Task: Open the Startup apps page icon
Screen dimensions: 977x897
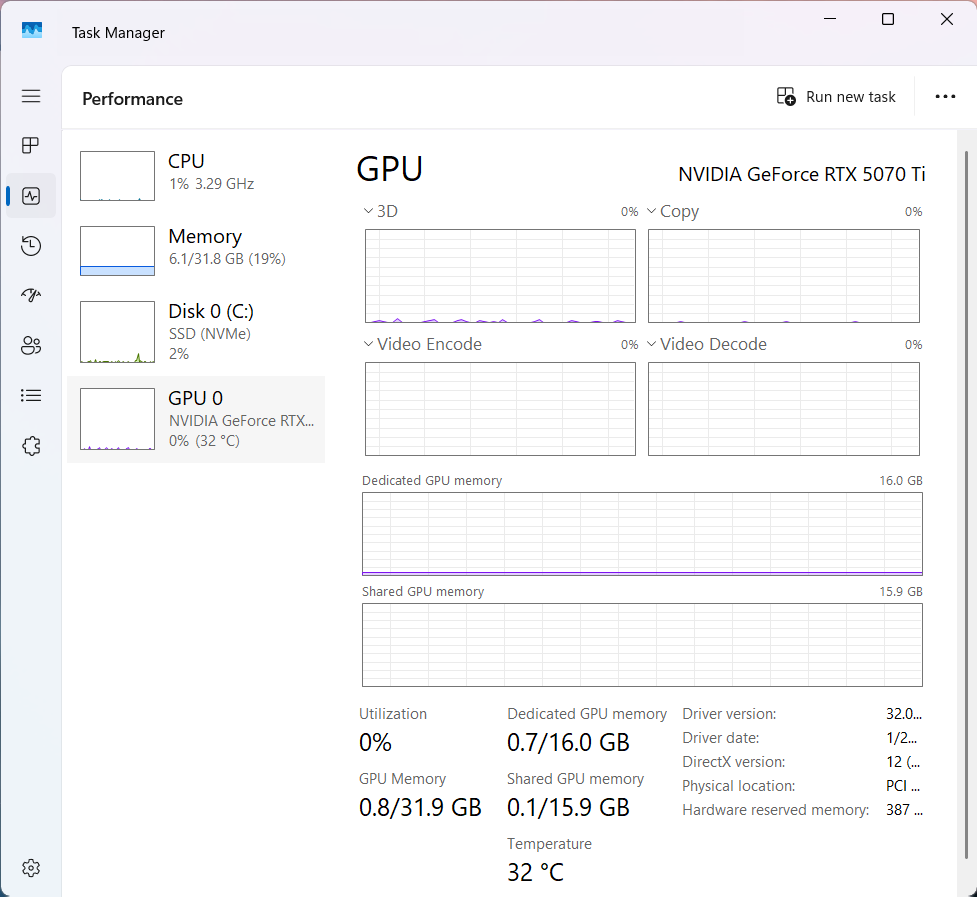Action: (31, 295)
